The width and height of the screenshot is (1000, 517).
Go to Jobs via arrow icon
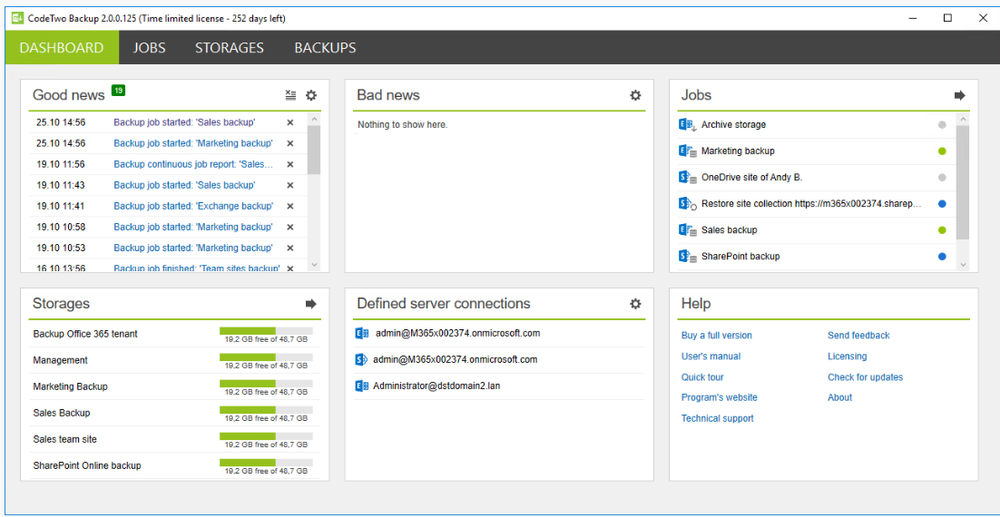point(960,96)
